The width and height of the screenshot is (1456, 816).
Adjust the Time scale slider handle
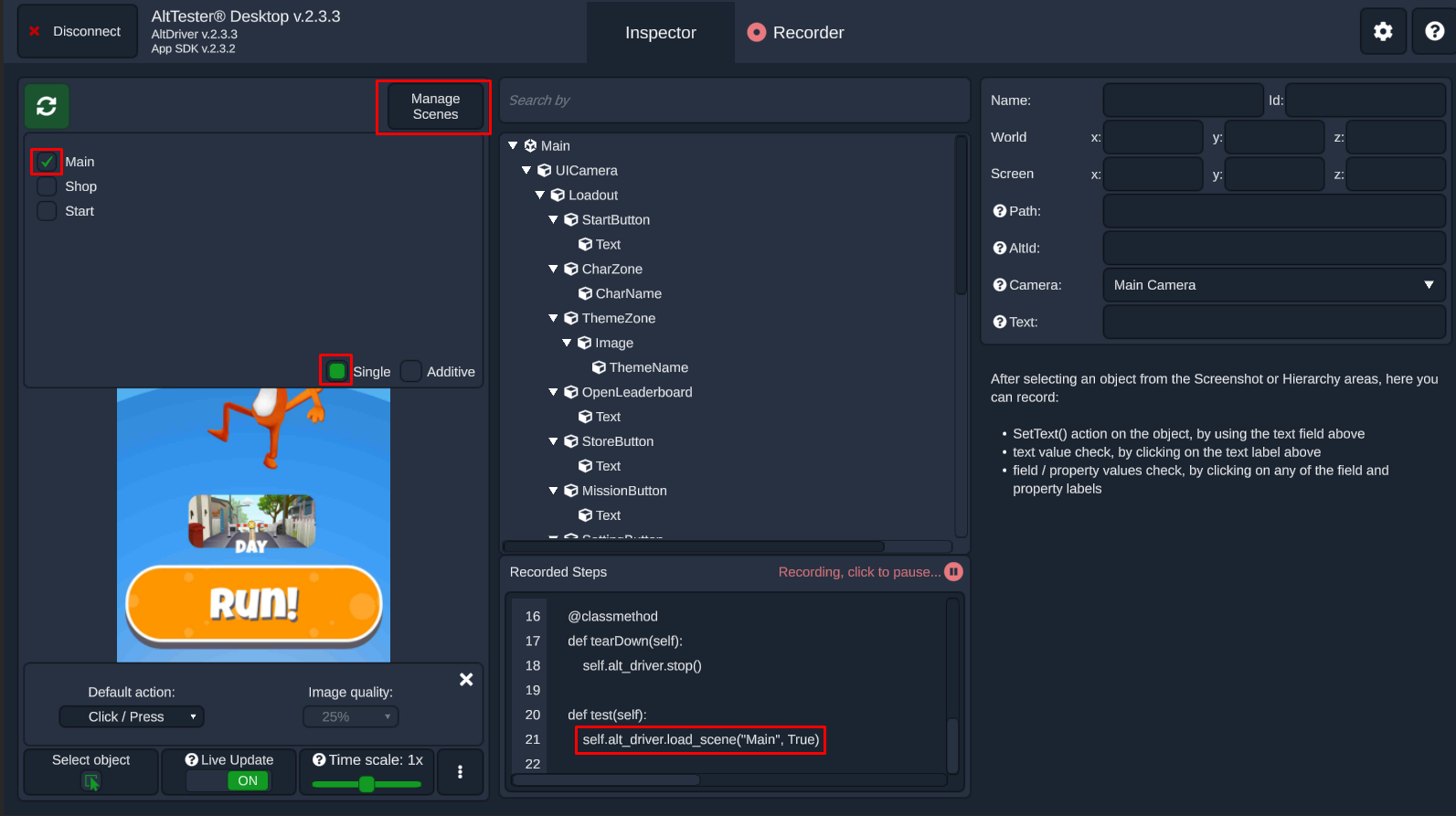367,784
